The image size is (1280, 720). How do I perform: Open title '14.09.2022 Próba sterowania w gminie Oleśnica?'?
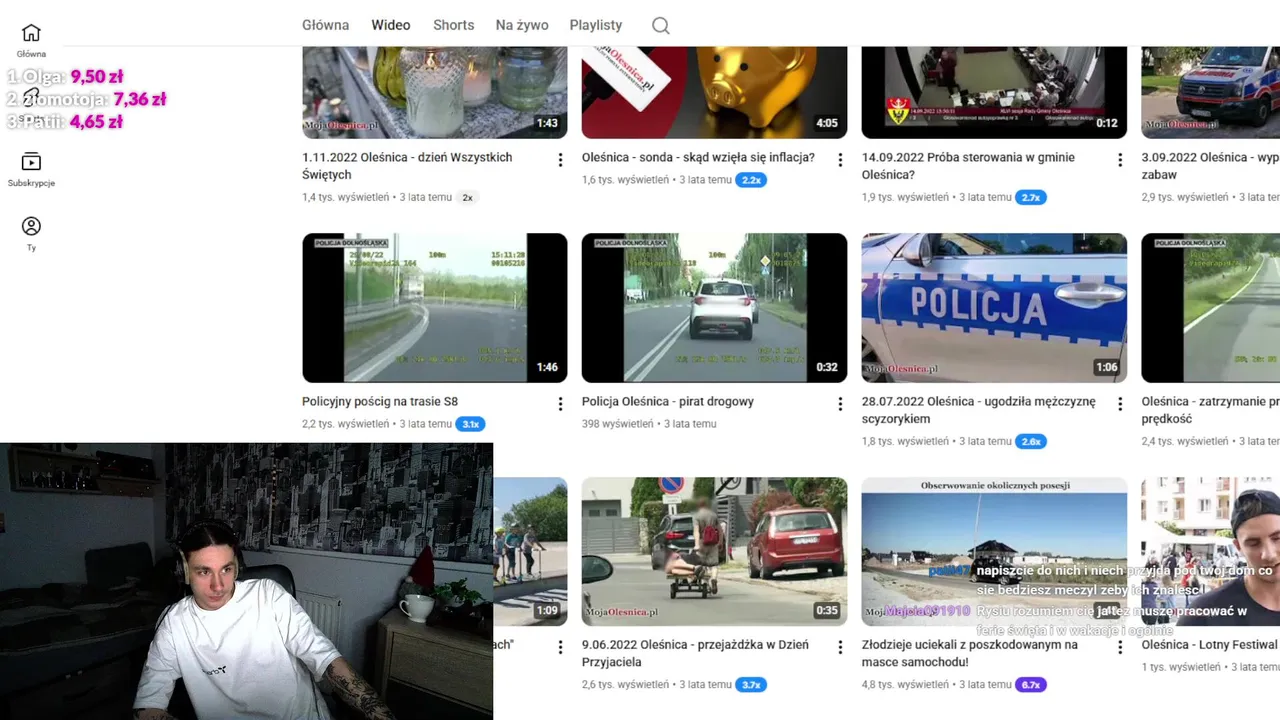click(x=968, y=166)
